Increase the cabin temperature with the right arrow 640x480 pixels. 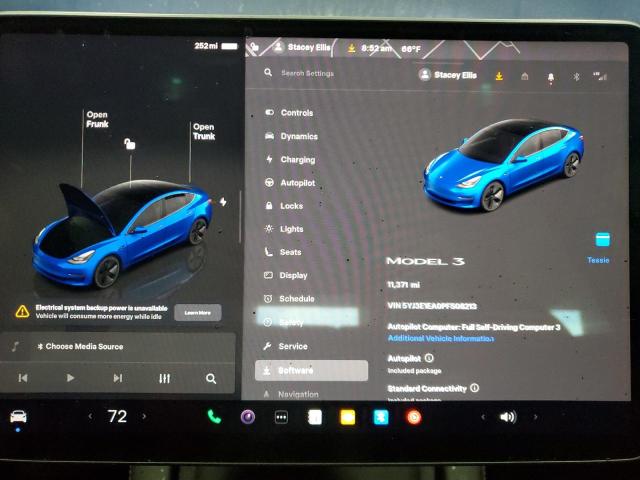click(147, 417)
